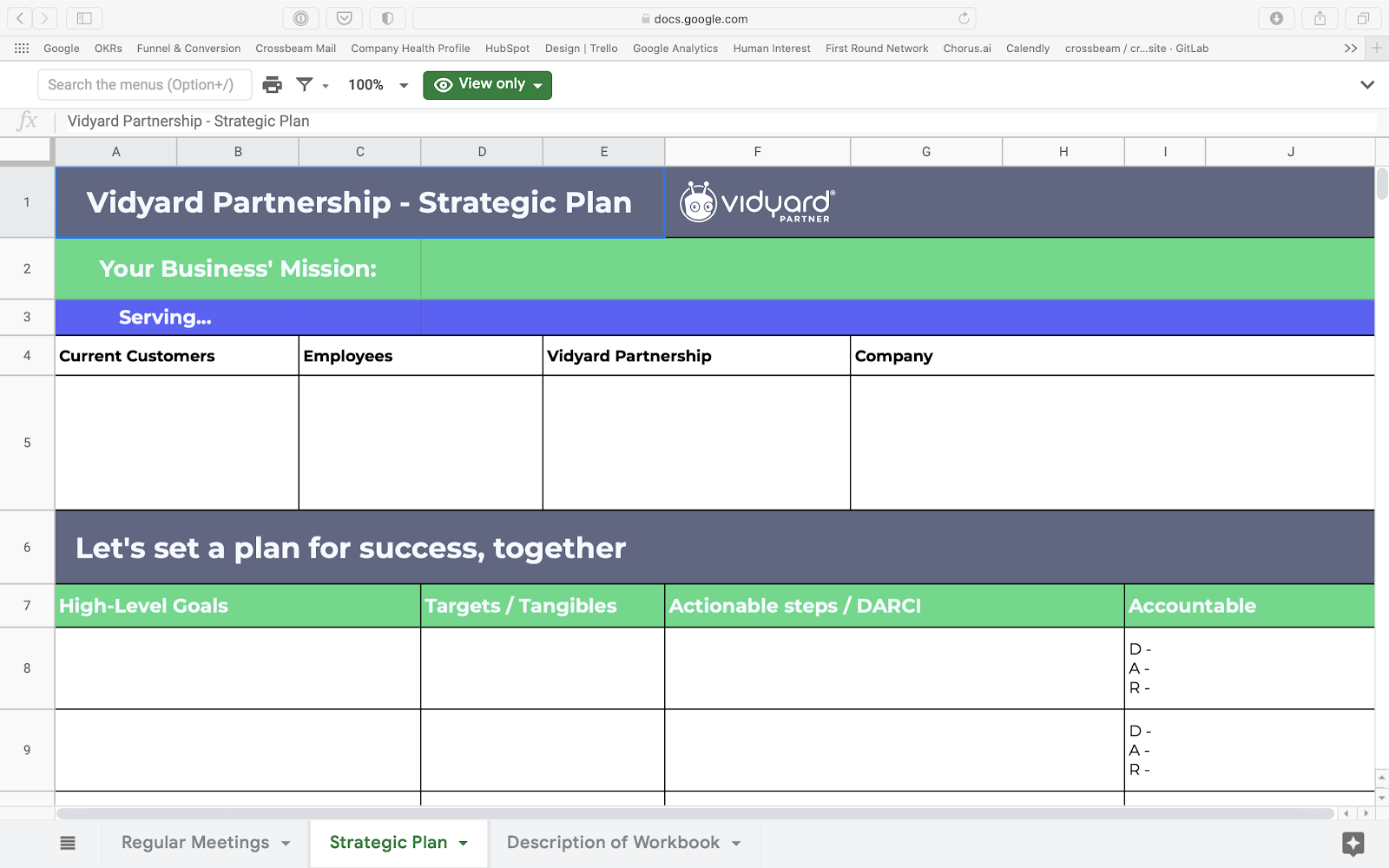
Task: Open the HubSpot bookmark
Action: tap(507, 49)
